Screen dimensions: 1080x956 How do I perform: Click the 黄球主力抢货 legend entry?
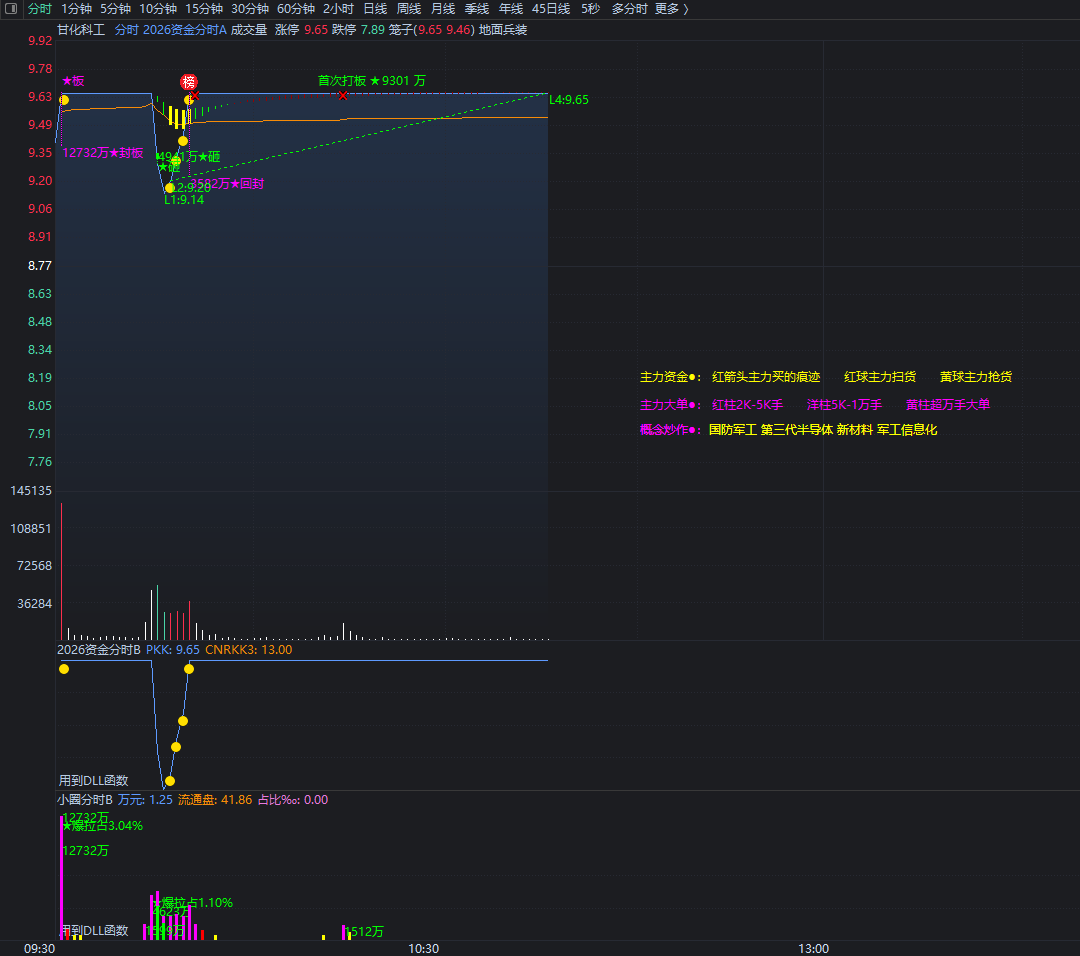point(976,377)
